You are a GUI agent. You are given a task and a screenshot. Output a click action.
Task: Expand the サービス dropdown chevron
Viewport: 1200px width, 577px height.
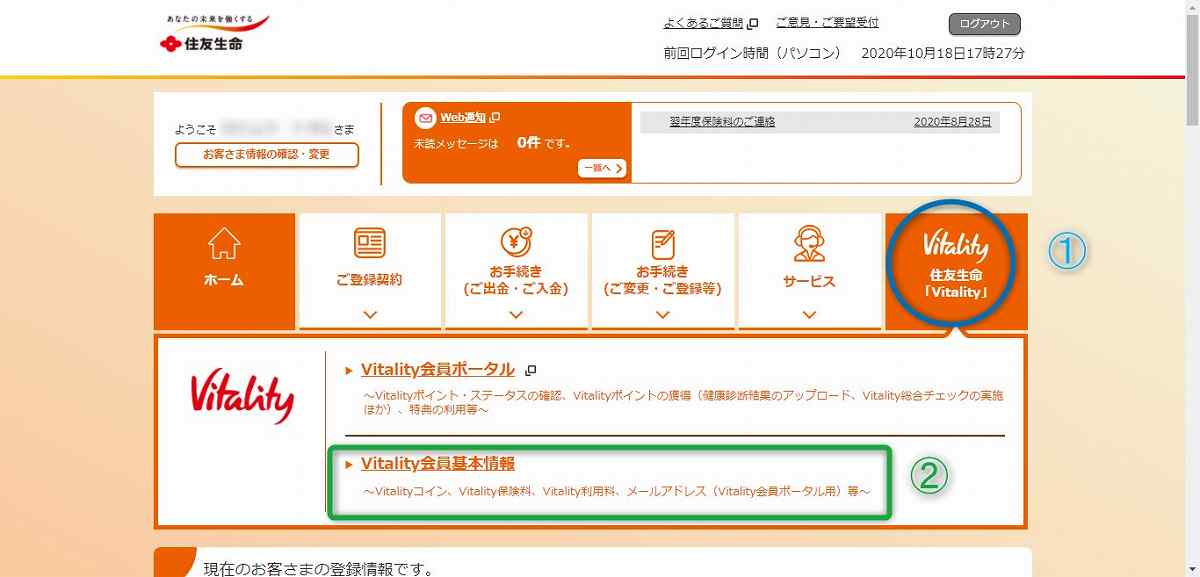coord(809,311)
